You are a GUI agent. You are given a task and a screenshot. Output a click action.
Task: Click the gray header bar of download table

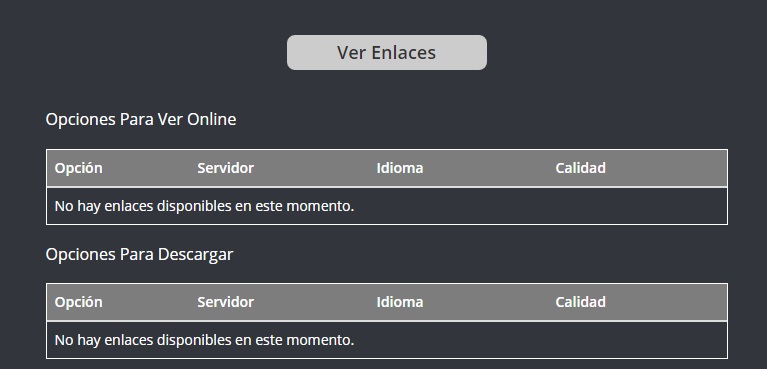coord(387,302)
